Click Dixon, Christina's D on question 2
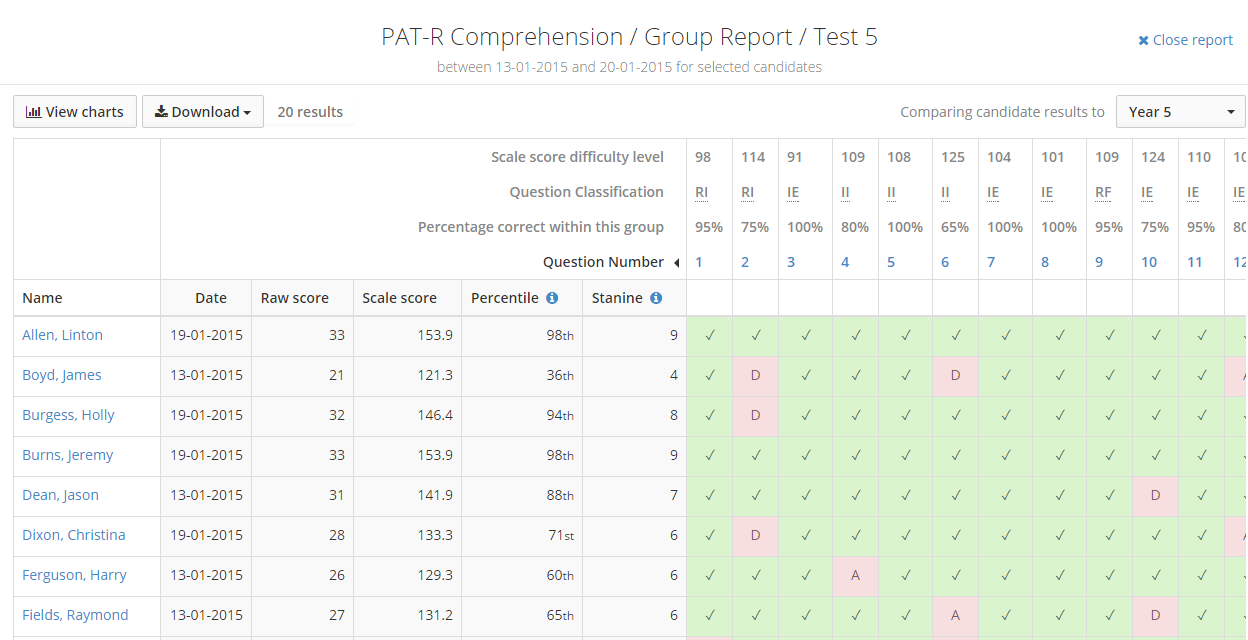This screenshot has width=1248, height=640. 756,536
